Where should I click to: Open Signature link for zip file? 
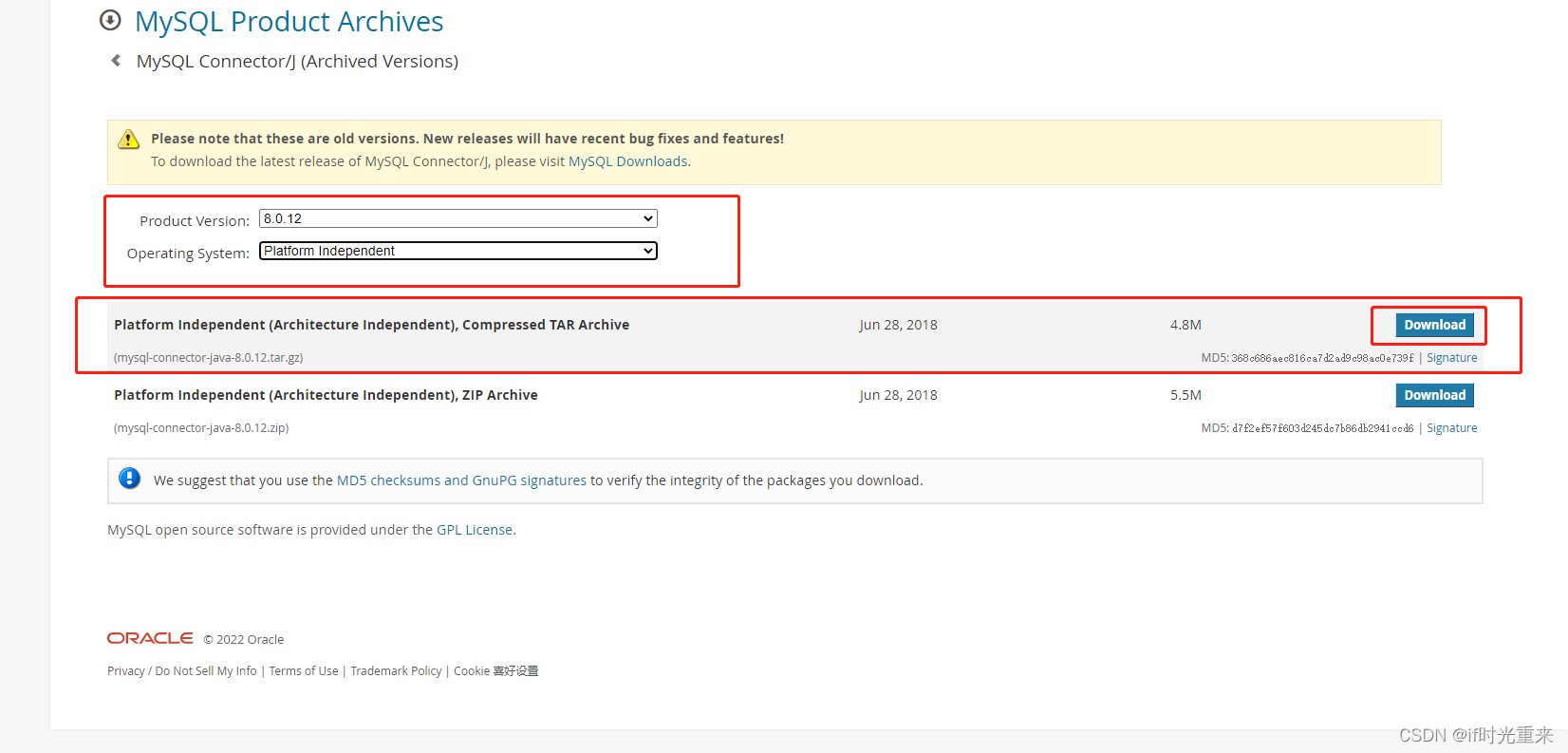pyautogui.click(x=1451, y=428)
